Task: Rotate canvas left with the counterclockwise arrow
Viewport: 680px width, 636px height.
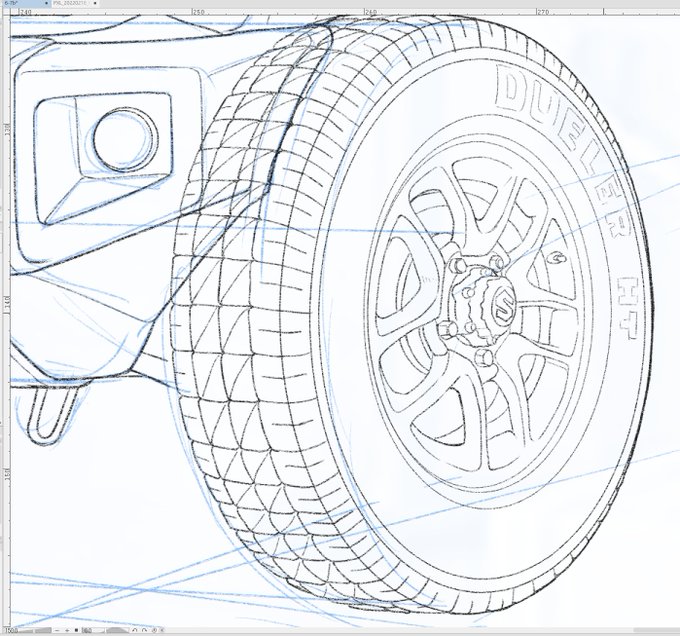Action: click(135, 630)
